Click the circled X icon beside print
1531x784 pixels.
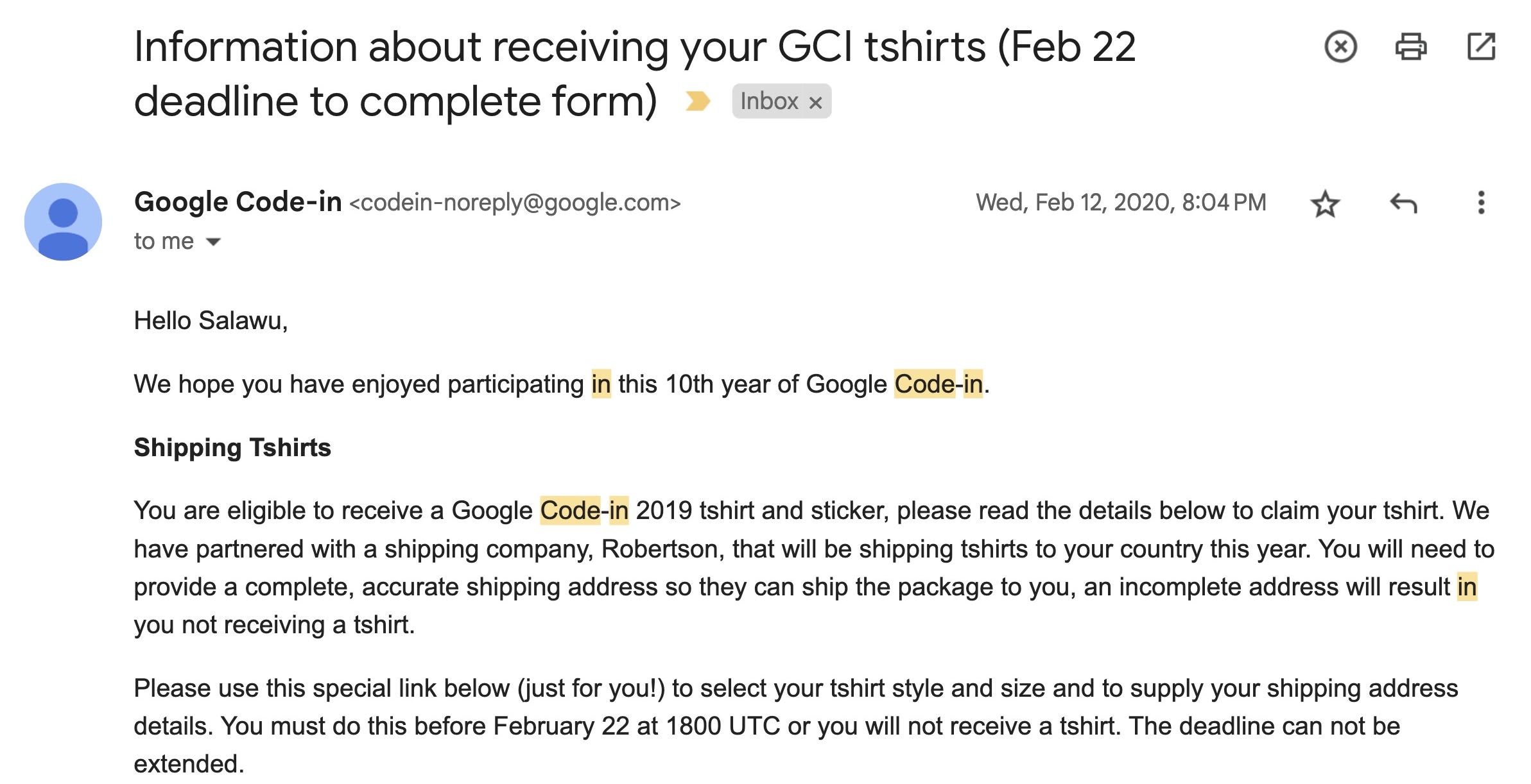[1340, 47]
